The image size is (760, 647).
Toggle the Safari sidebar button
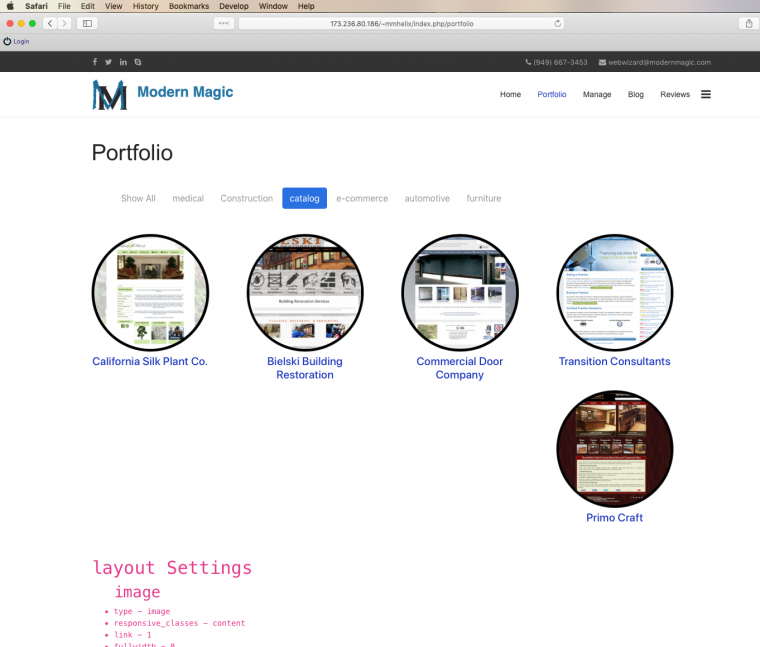coord(87,23)
